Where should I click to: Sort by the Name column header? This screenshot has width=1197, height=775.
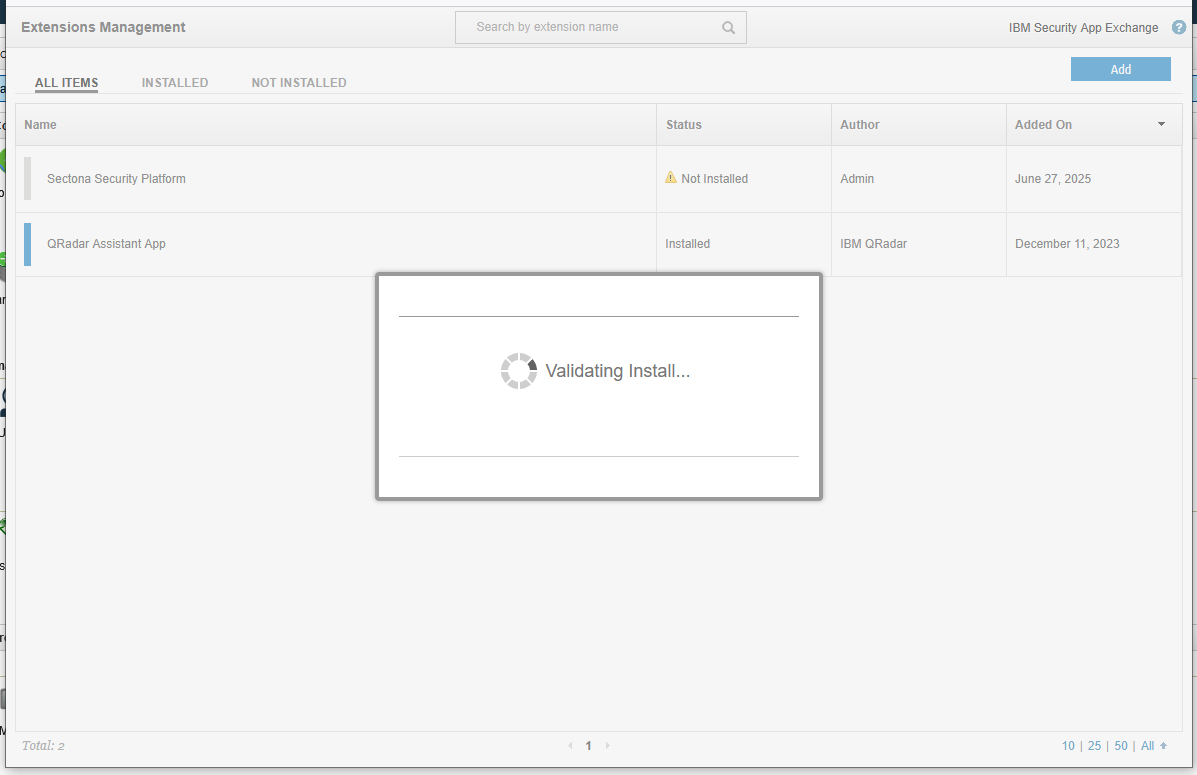tap(41, 125)
